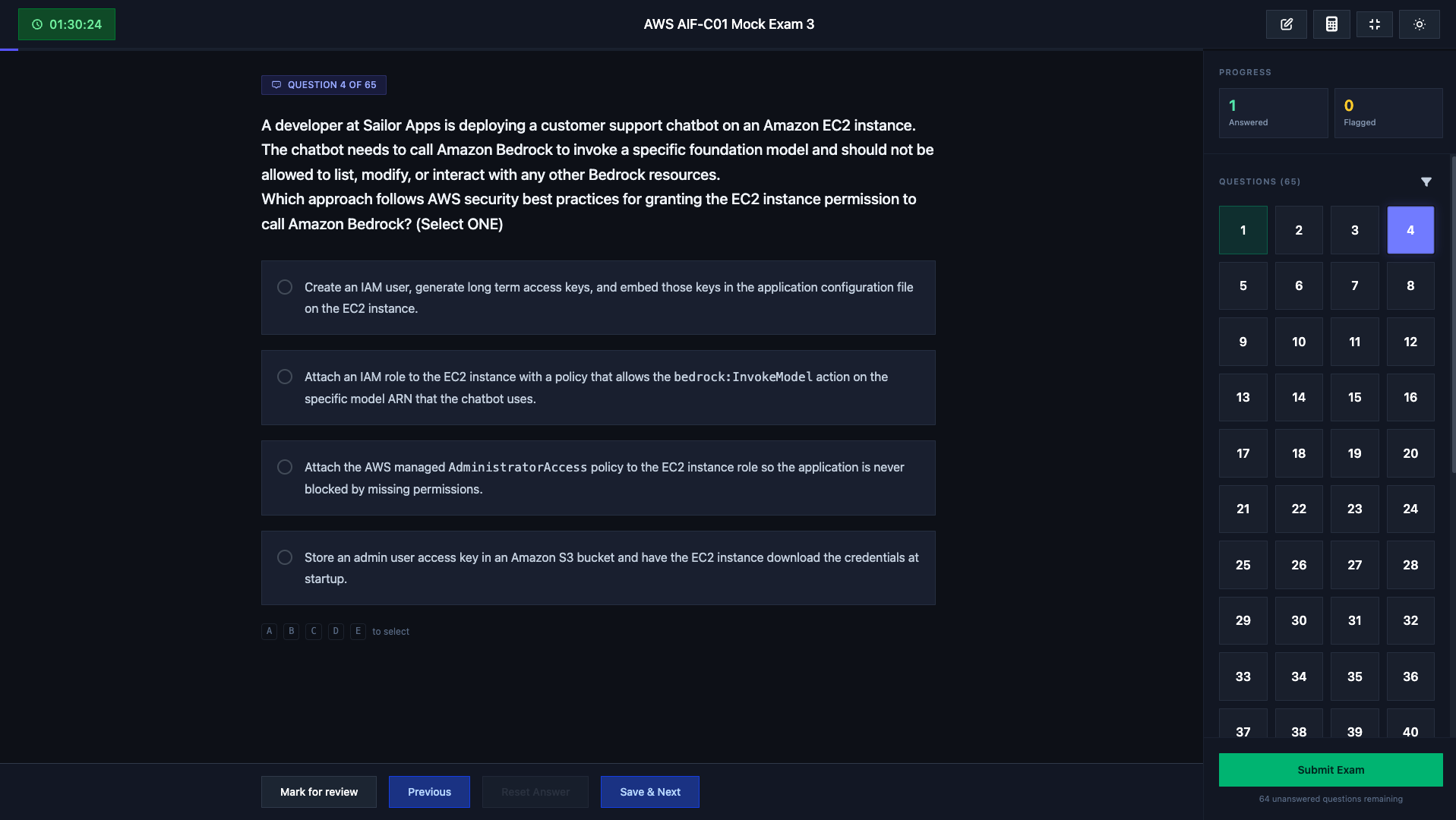Click the exam progress bar at top
This screenshot has width=1456, height=820.
602,49
